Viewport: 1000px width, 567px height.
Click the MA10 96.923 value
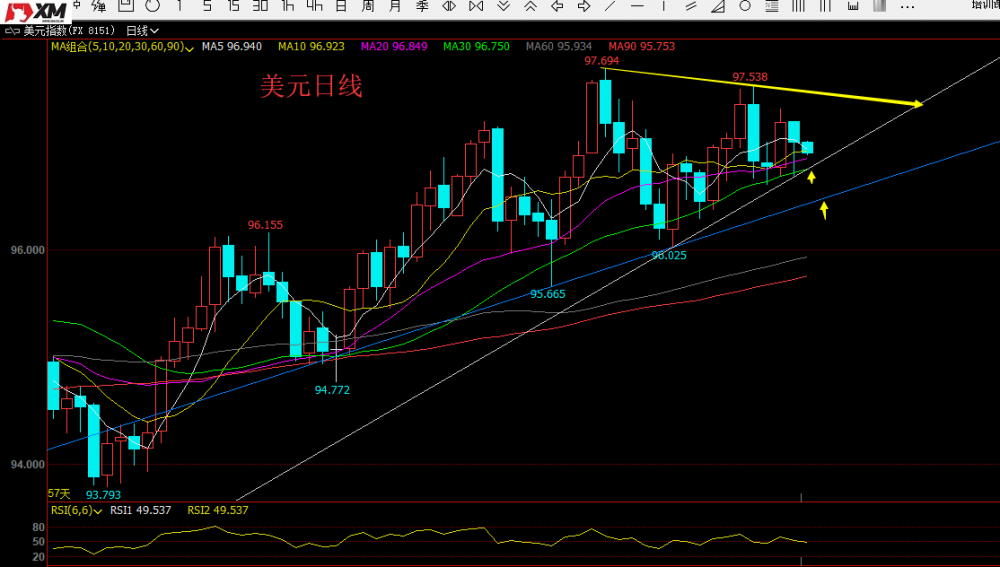311,47
